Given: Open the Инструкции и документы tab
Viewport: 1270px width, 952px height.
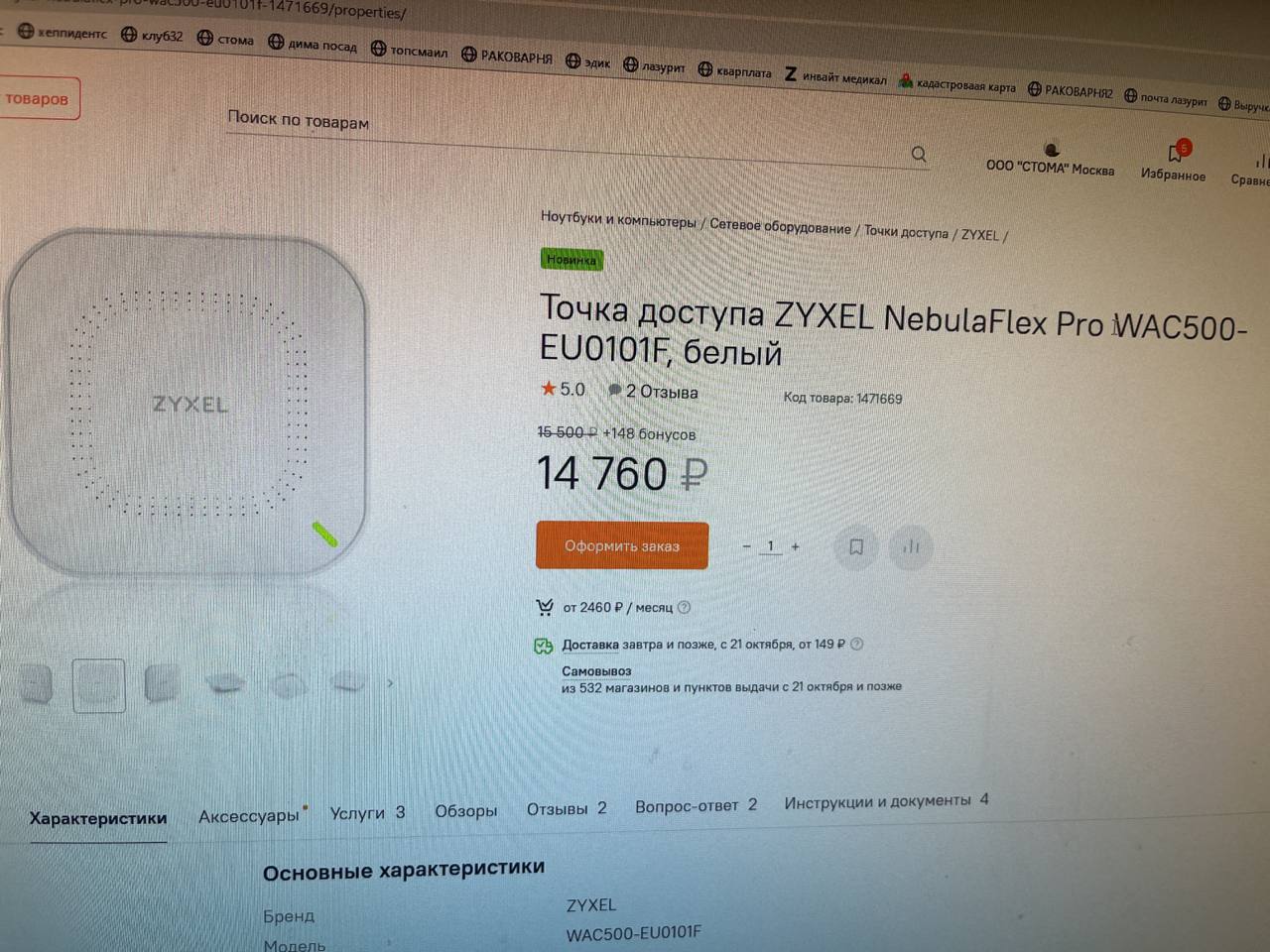Looking at the screenshot, I should click(886, 800).
